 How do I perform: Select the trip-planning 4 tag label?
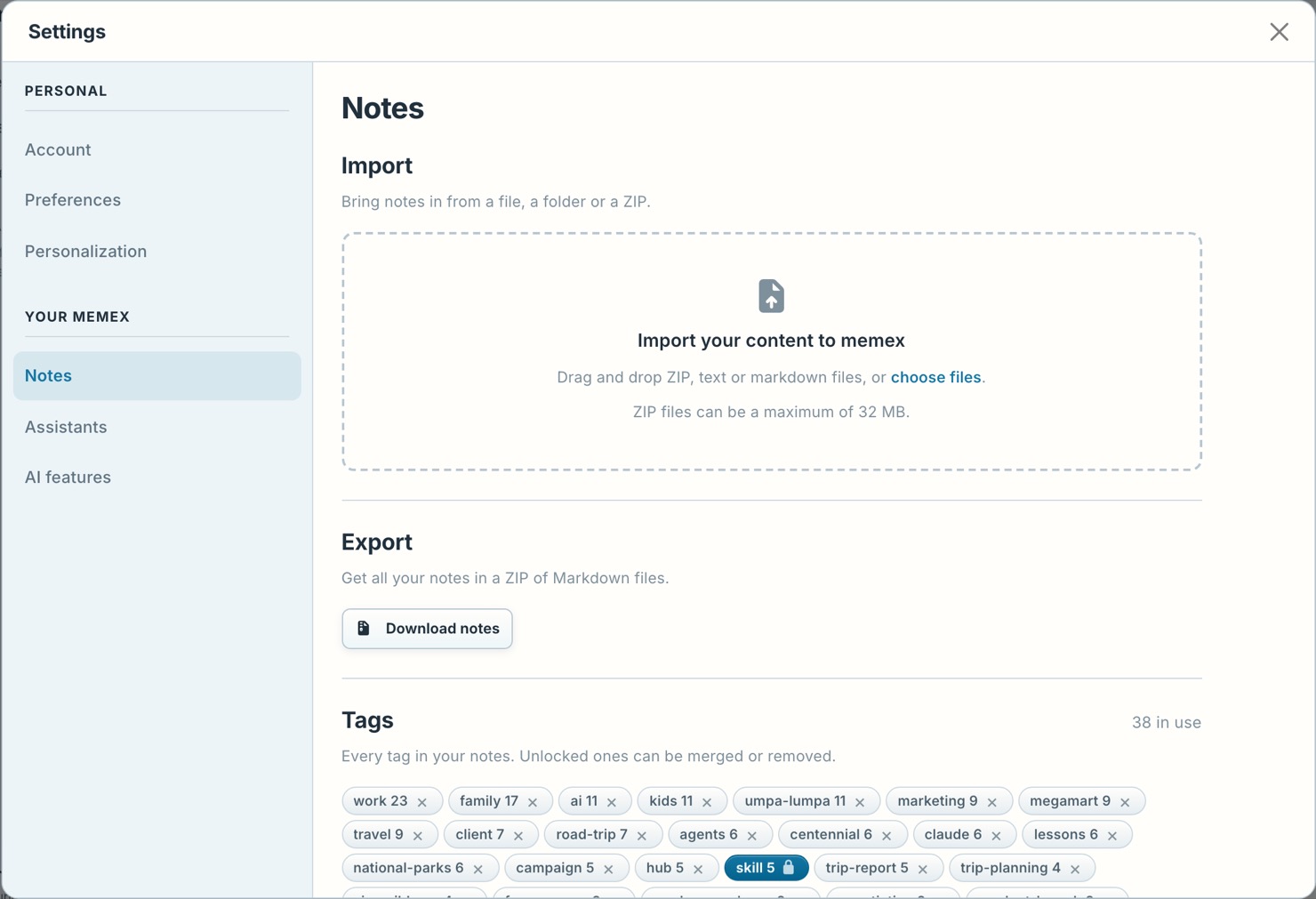(x=1010, y=868)
